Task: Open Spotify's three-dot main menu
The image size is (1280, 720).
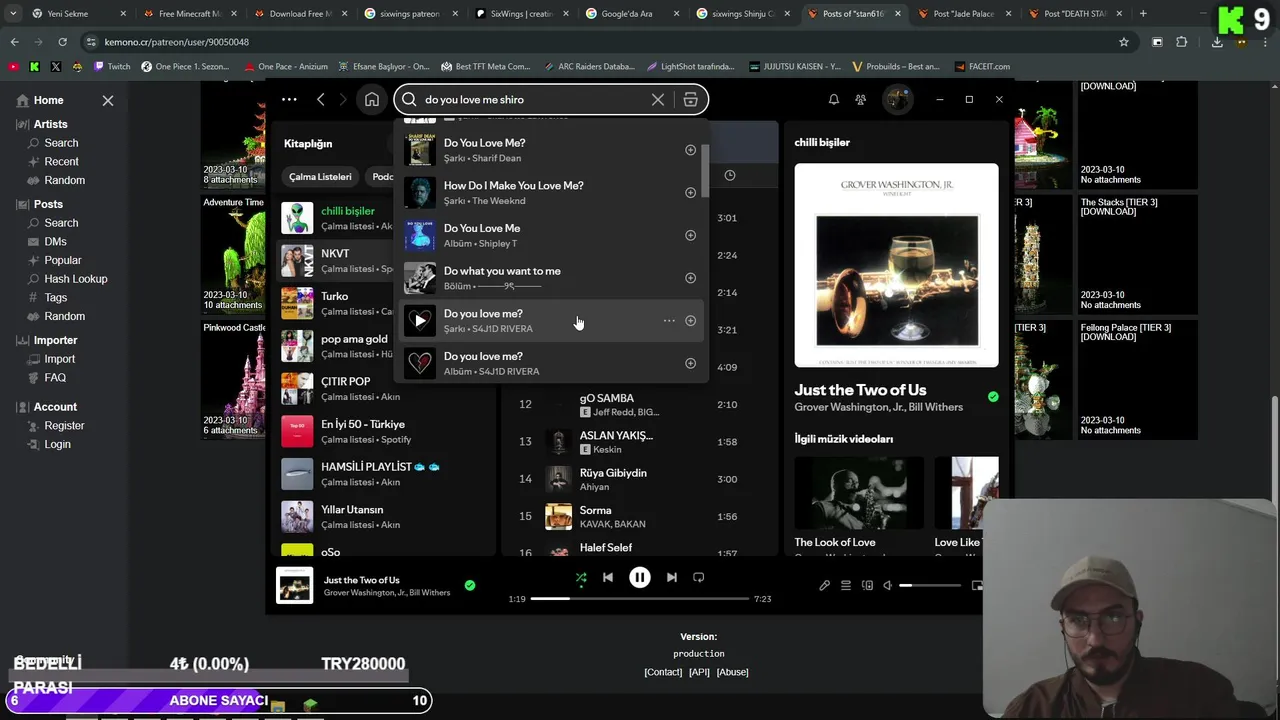Action: coord(289,99)
